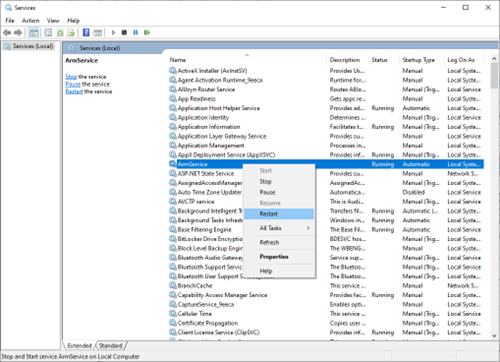This screenshot has width=500, height=362.
Task: Click the scrollbar up arrow
Action: [494, 59]
